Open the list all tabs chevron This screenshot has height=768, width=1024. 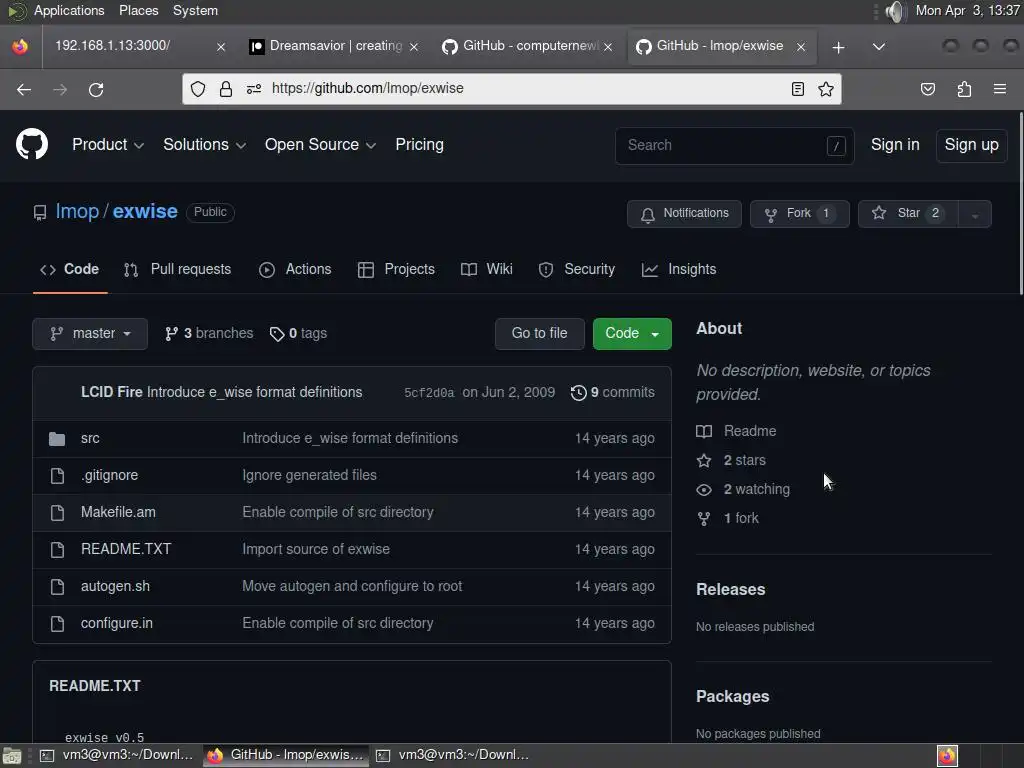tap(879, 46)
